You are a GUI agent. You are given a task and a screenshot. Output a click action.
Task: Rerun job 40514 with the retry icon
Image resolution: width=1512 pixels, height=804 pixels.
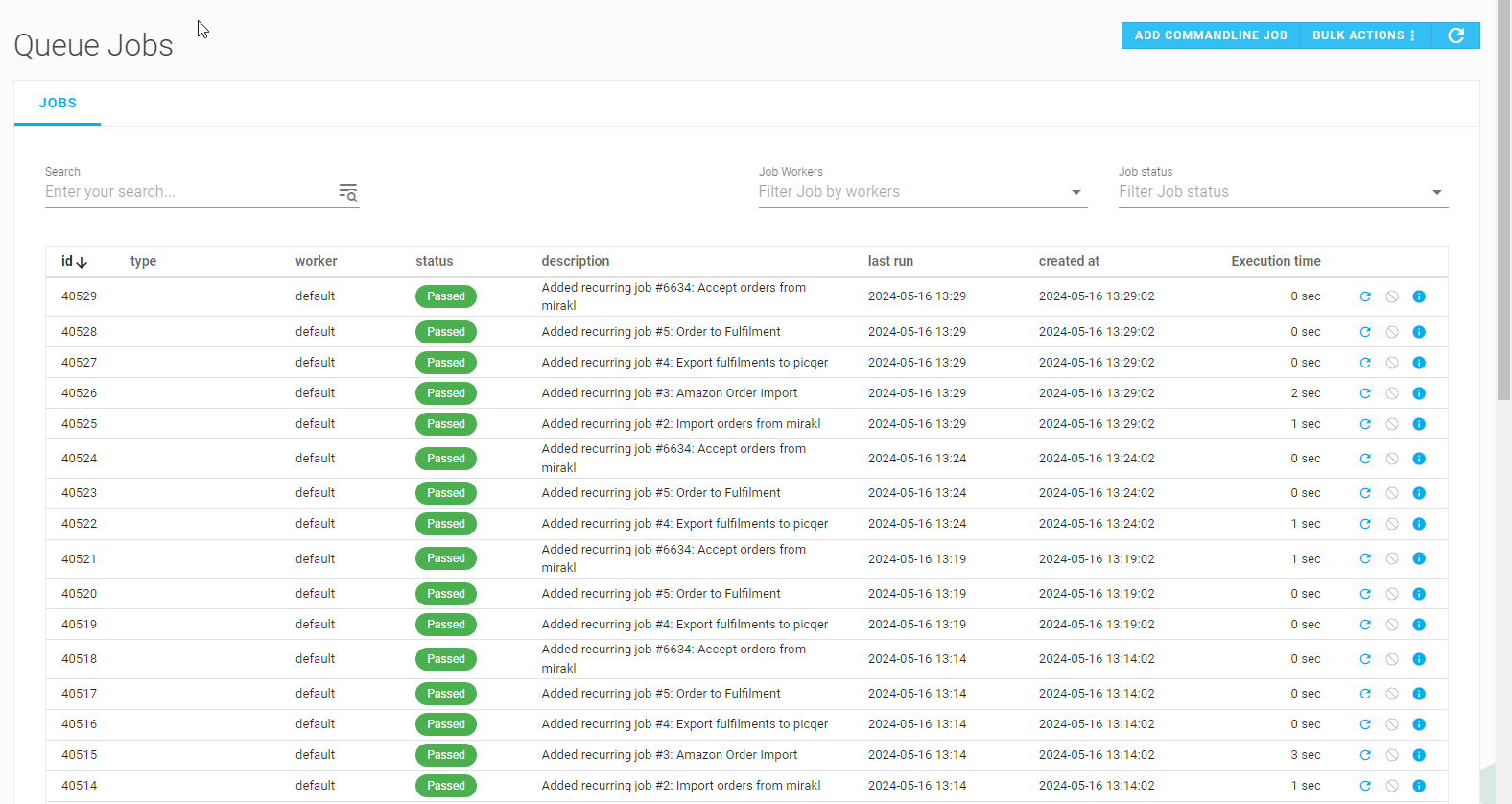[x=1365, y=786]
